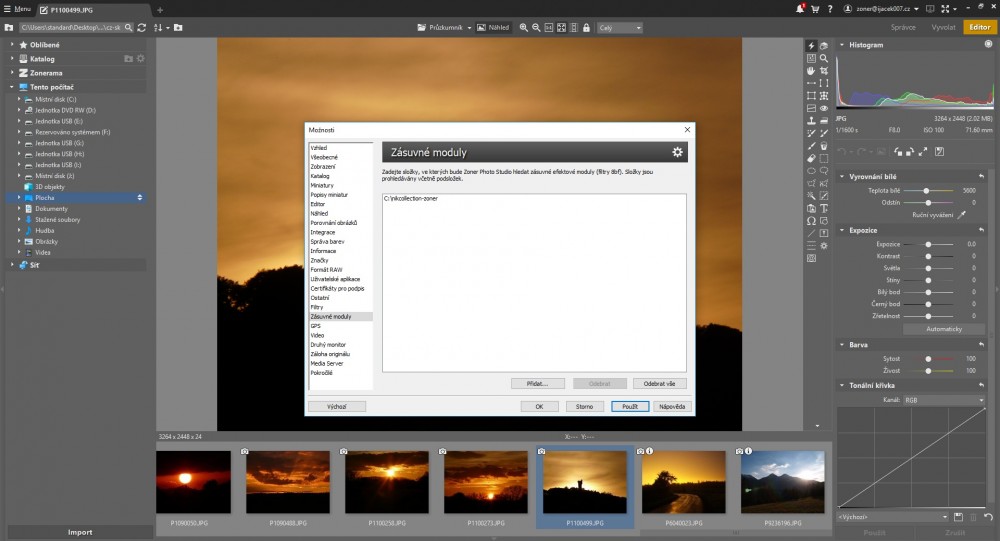Viewport: 1000px width, 541px height.
Task: Open the Celý zoom dropdown
Action: 622,28
